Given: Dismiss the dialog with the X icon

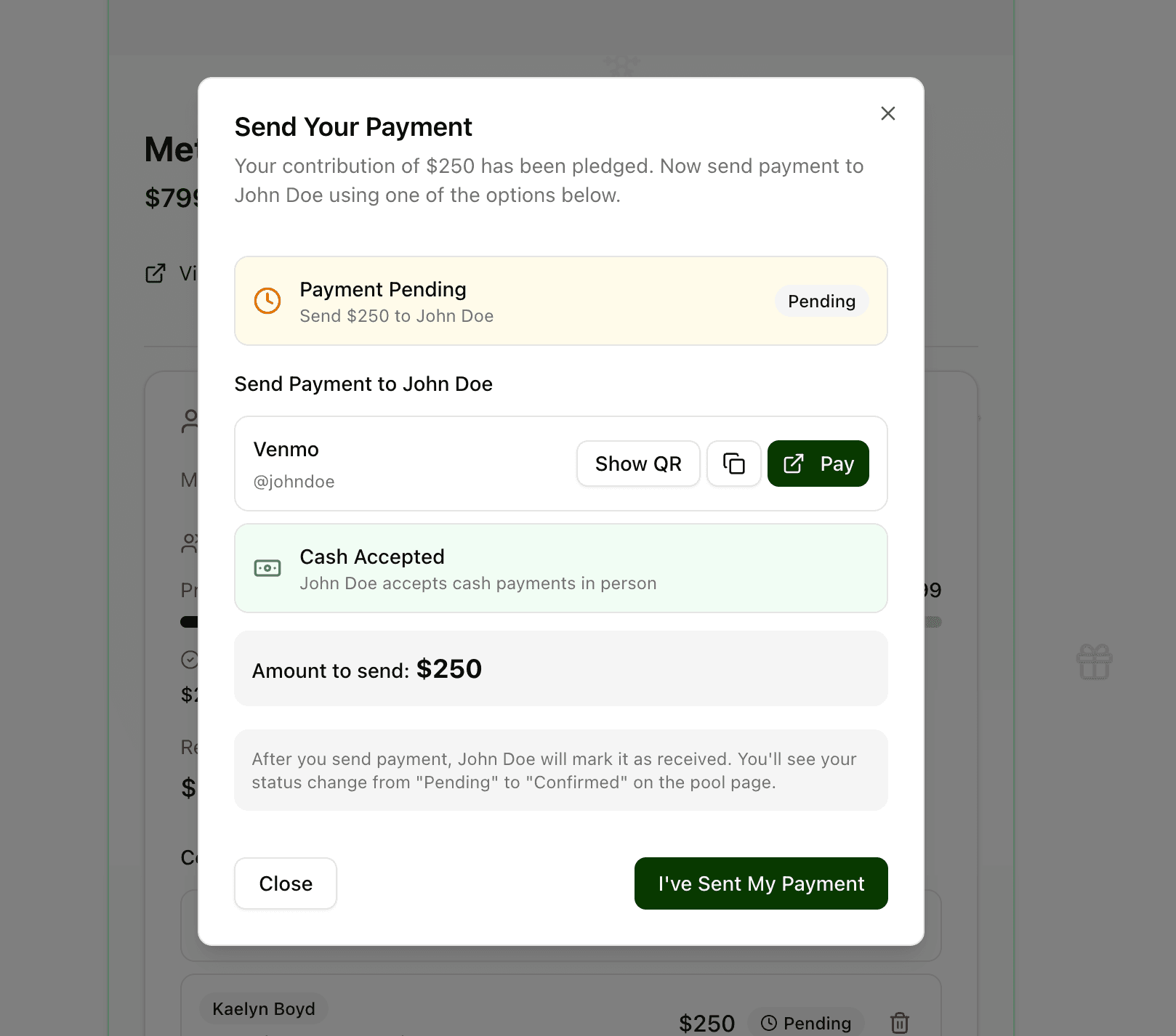Looking at the screenshot, I should 887,113.
